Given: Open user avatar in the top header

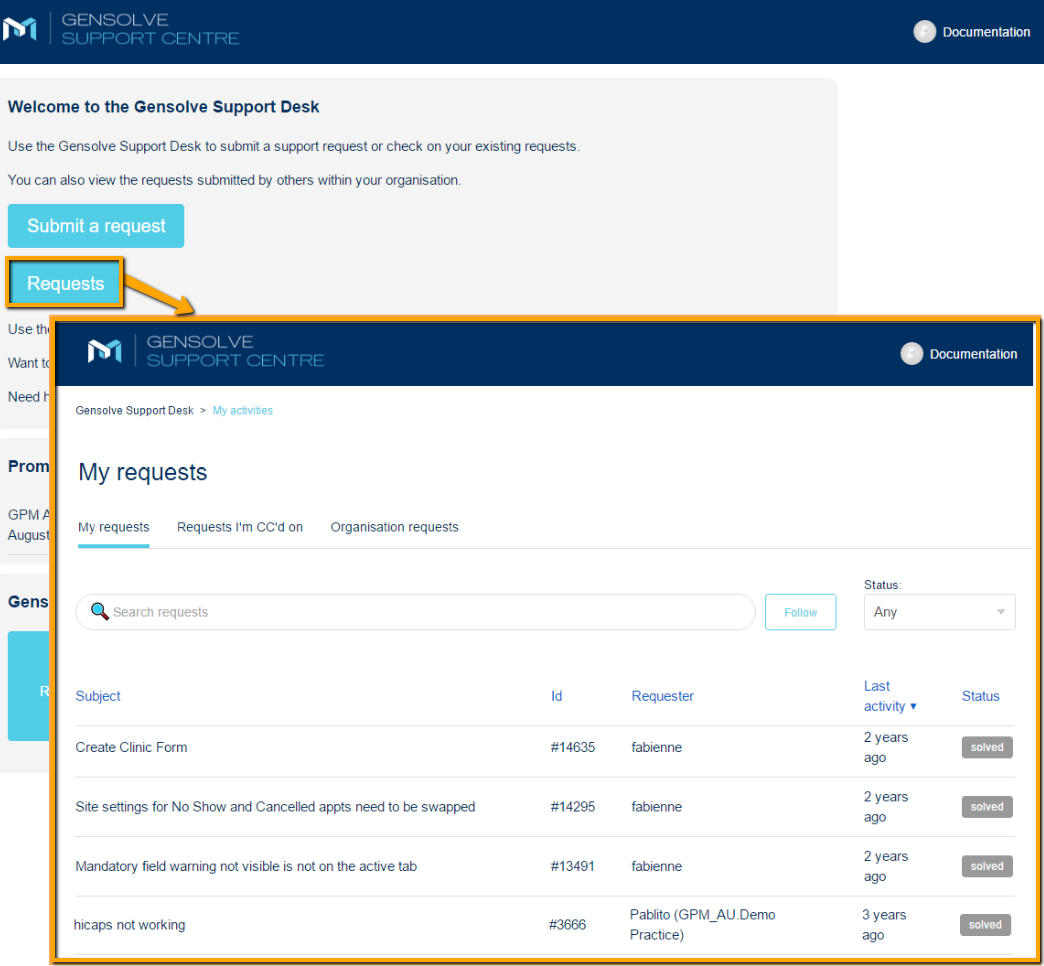Looking at the screenshot, I should click(924, 31).
